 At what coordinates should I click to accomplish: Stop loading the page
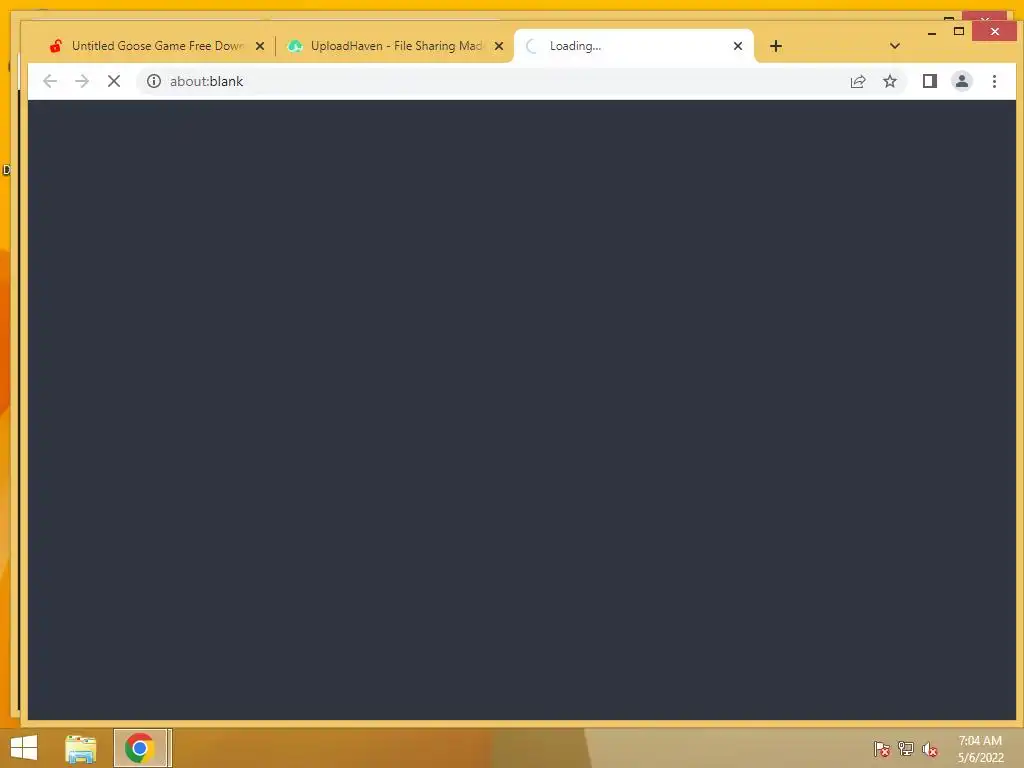click(114, 82)
